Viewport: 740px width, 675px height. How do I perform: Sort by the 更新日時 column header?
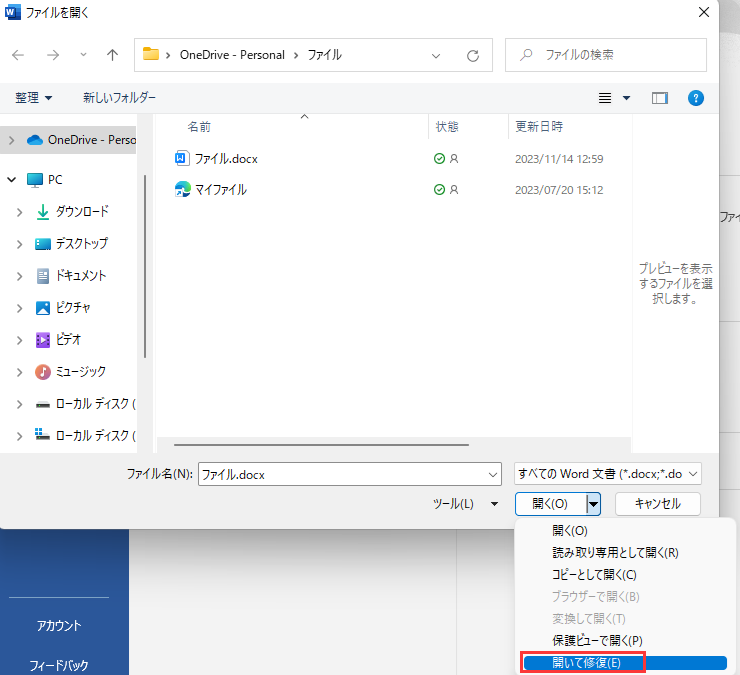click(539, 127)
